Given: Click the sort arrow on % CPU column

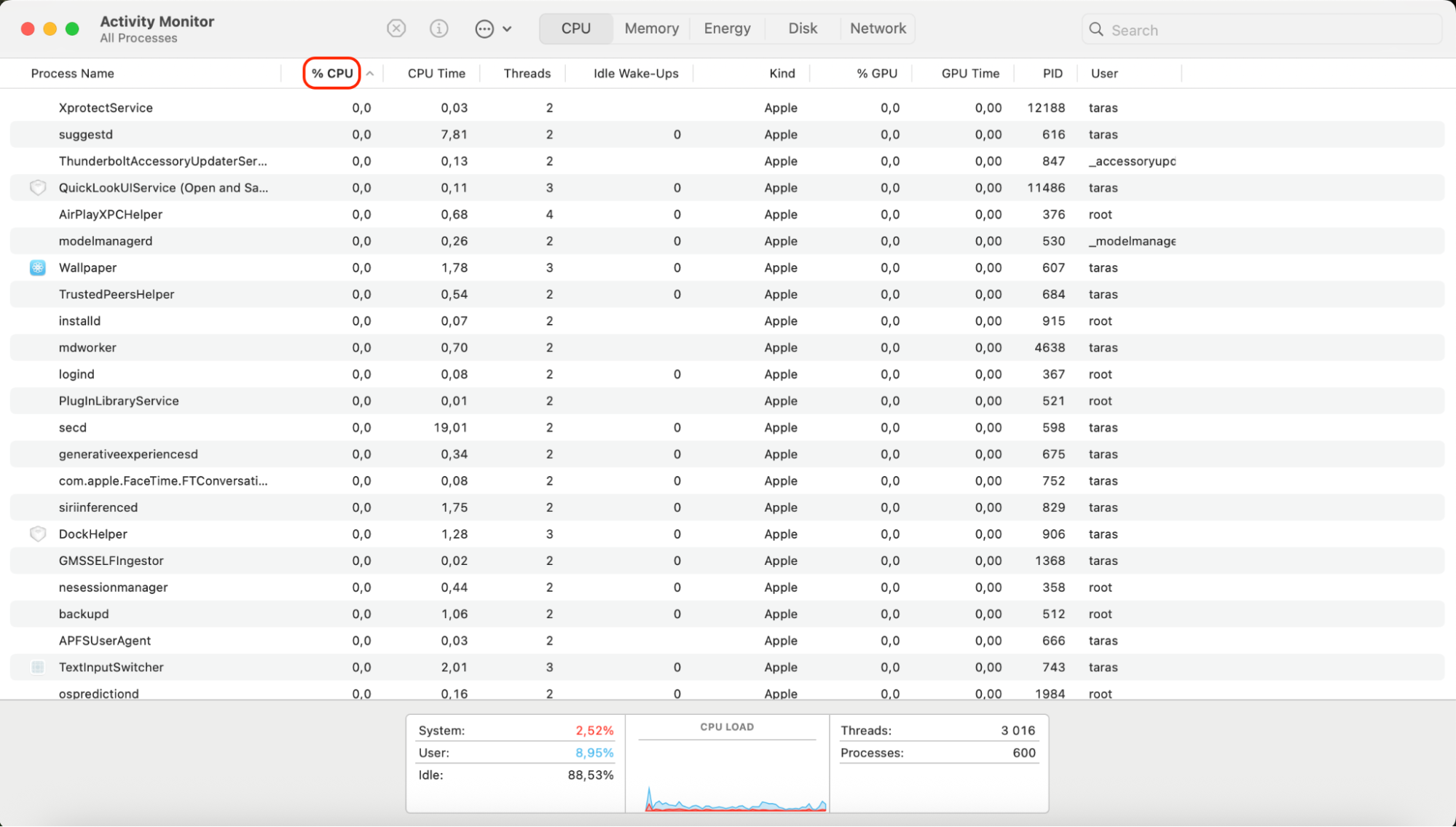Looking at the screenshot, I should 370,73.
